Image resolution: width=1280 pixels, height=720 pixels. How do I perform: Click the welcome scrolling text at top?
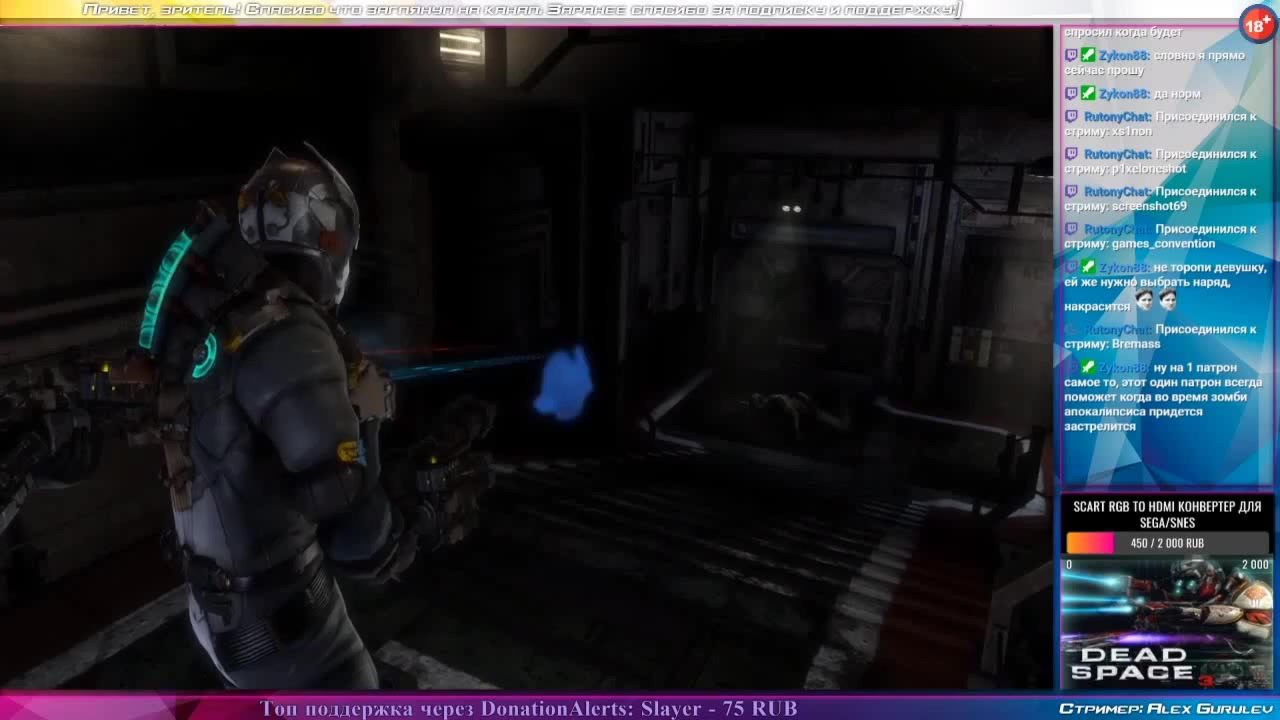click(x=522, y=10)
